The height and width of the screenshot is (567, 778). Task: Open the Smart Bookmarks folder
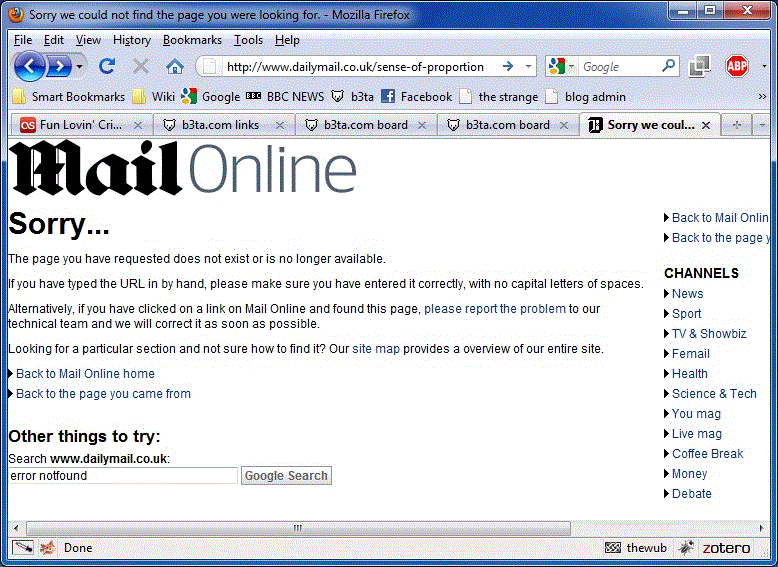point(68,97)
